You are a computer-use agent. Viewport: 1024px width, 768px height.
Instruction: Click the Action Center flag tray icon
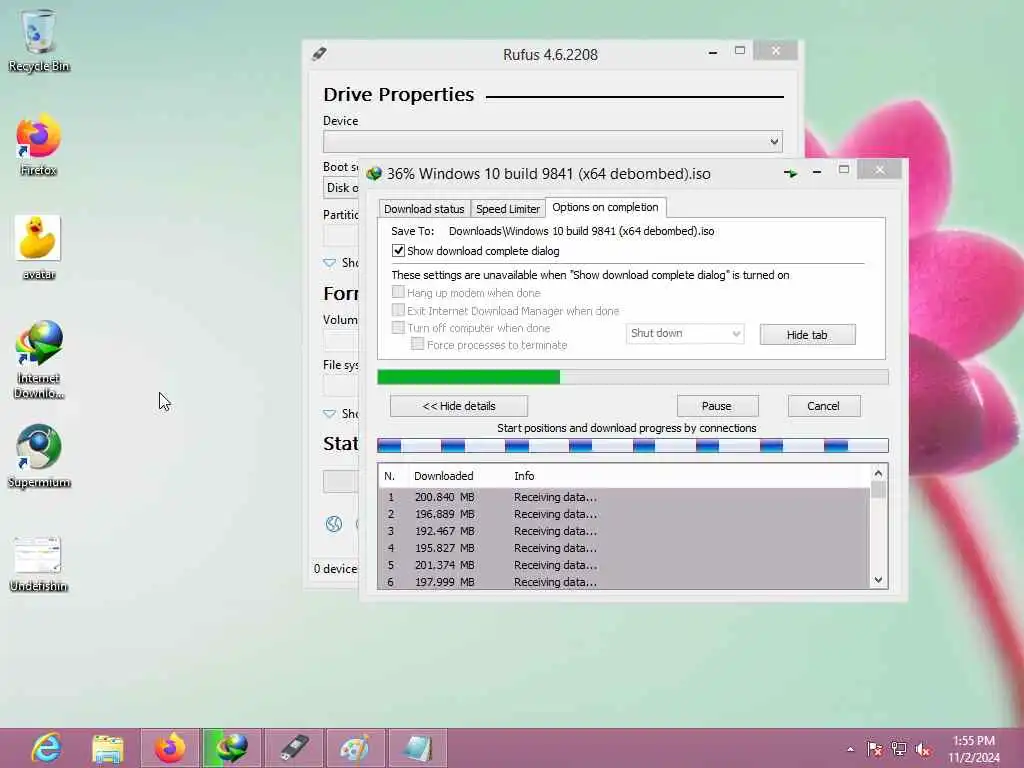(874, 749)
